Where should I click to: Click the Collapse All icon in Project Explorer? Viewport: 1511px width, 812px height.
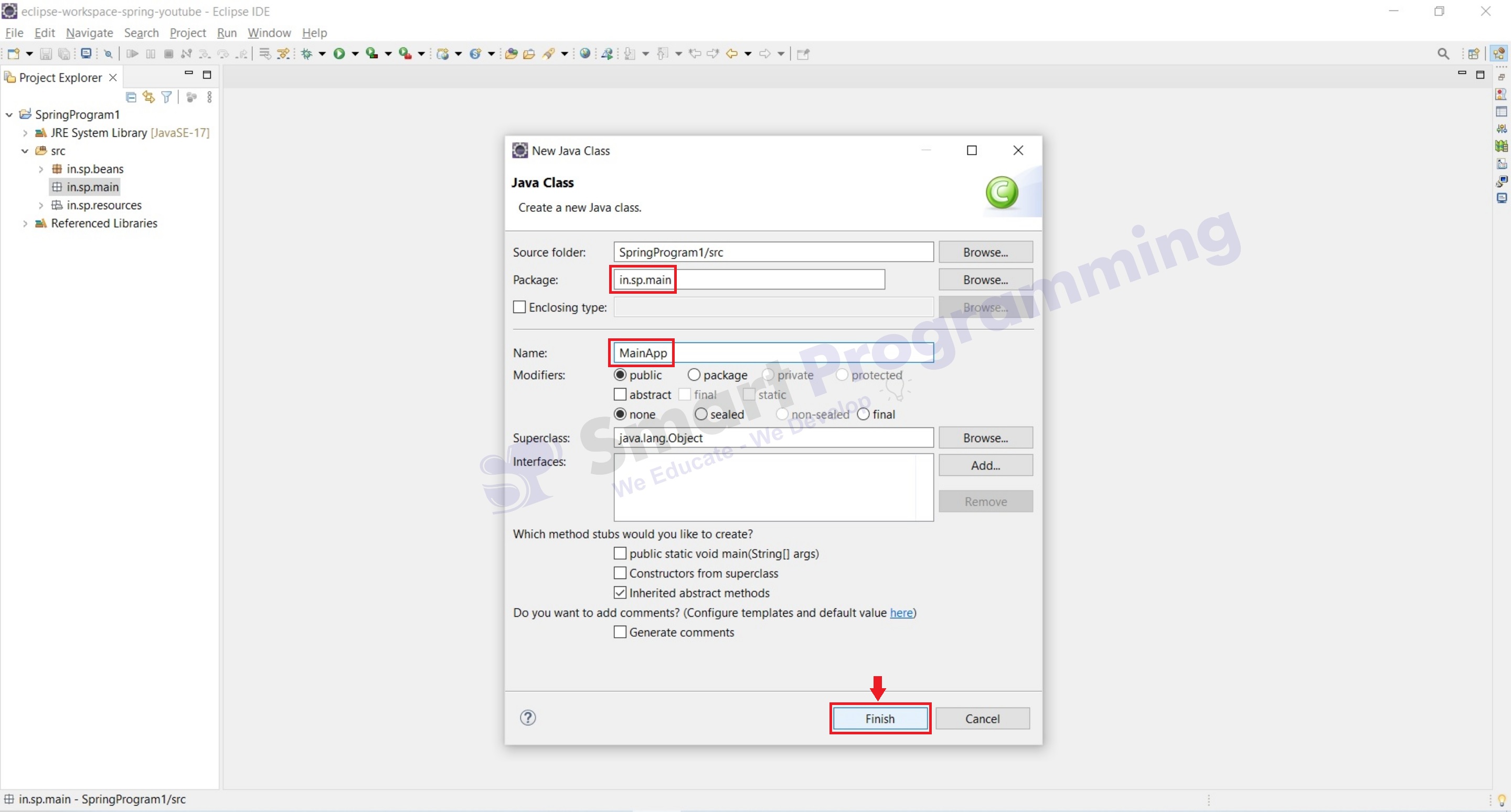coord(131,98)
